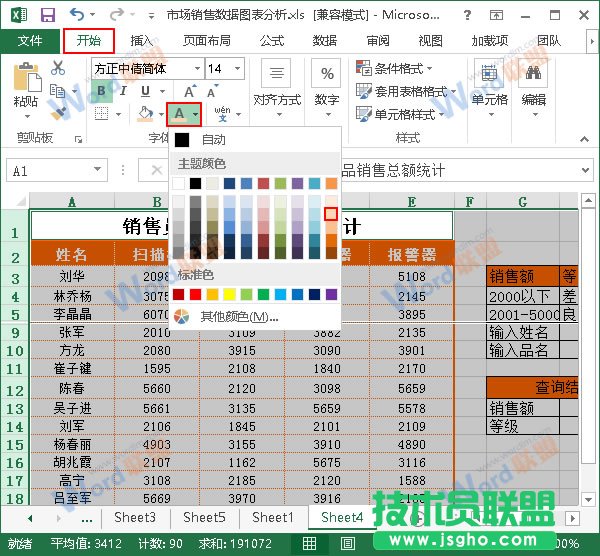Image resolution: width=600 pixels, height=556 pixels.
Task: Open 套用表格格式 table format
Action: (406, 91)
